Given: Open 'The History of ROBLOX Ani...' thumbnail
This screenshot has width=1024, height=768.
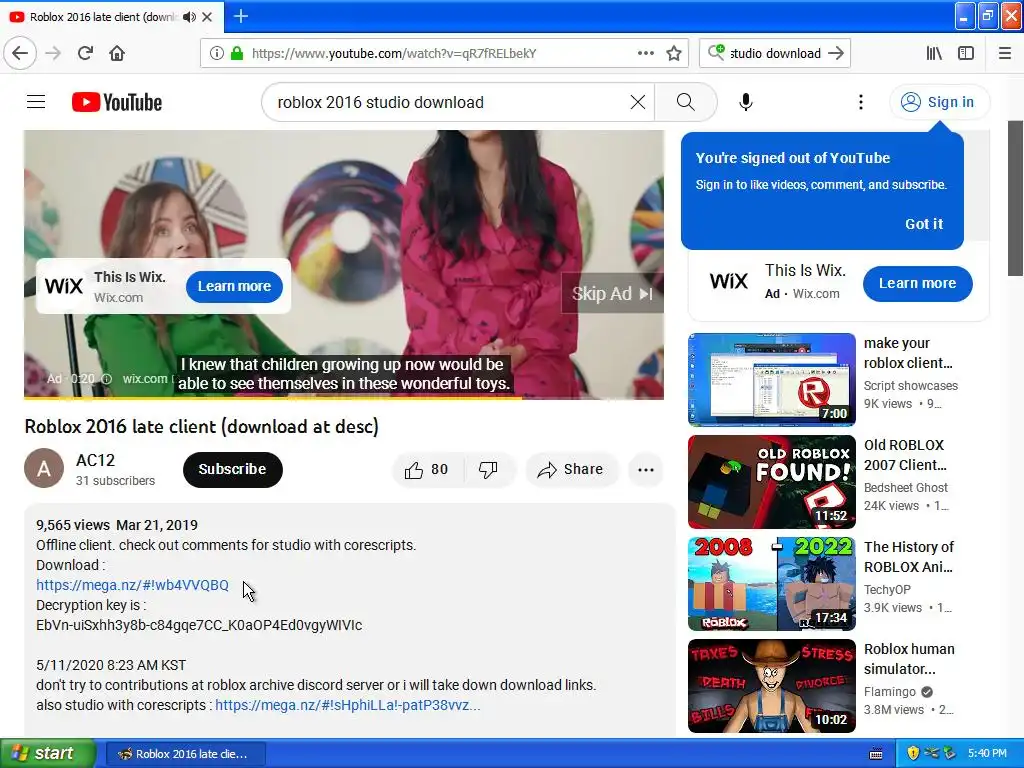Looking at the screenshot, I should click(771, 584).
